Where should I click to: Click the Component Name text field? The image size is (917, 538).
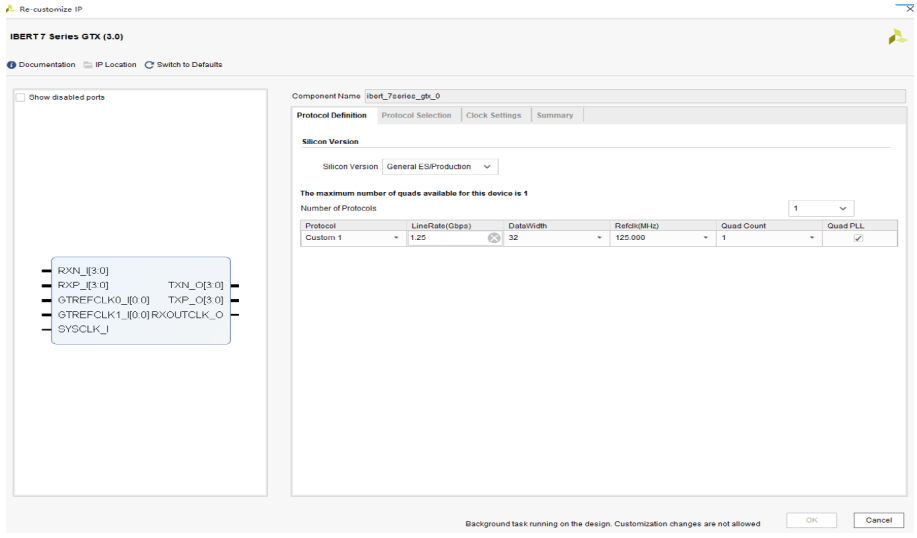[x=635, y=96]
